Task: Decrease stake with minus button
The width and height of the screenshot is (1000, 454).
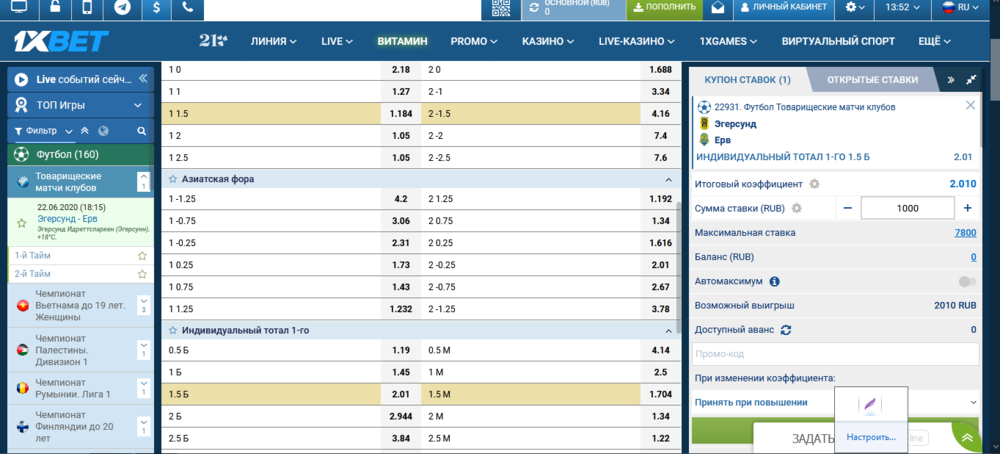Action: 848,209
